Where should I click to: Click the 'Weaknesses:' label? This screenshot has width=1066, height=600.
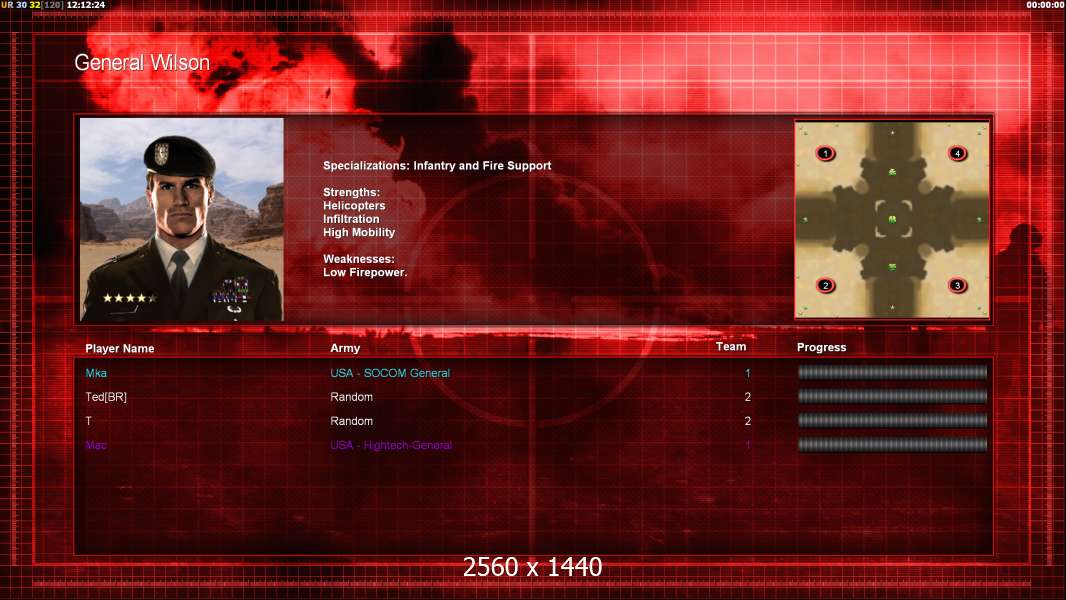coord(359,259)
